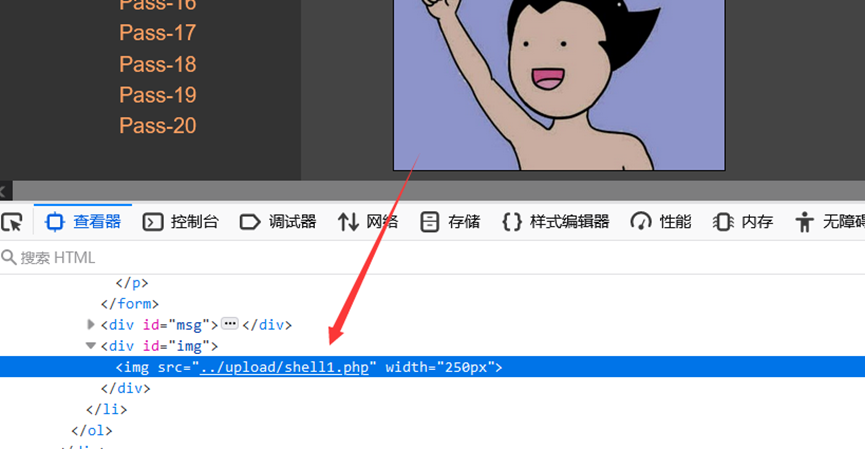
Task: Switch to the 性能 performance tab
Action: (x=661, y=222)
